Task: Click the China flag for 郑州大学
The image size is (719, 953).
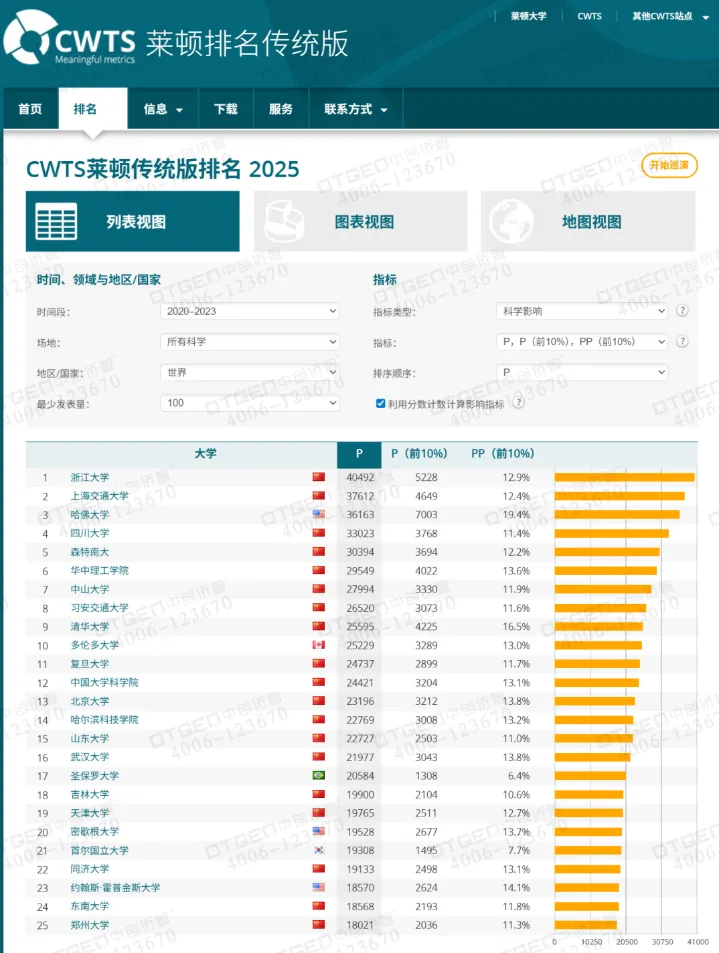Action: click(318, 925)
